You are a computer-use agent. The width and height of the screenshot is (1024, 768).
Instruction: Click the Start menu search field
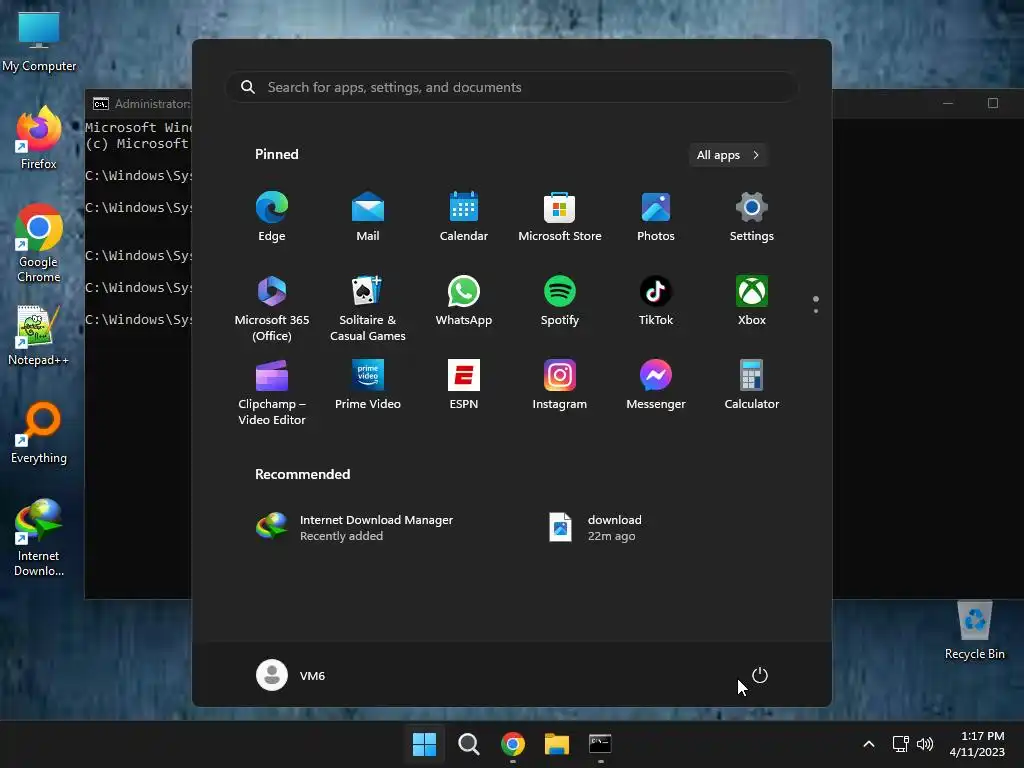[512, 87]
